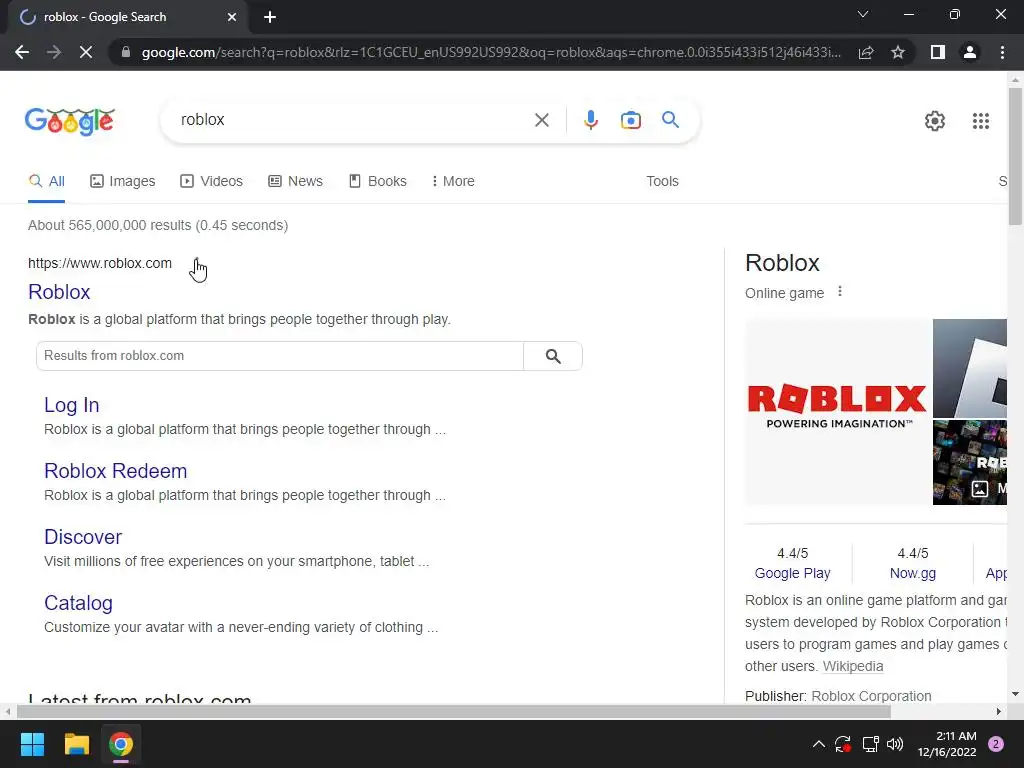Viewport: 1024px width, 768px height.
Task: Open the volume control in the tray
Action: click(x=895, y=744)
